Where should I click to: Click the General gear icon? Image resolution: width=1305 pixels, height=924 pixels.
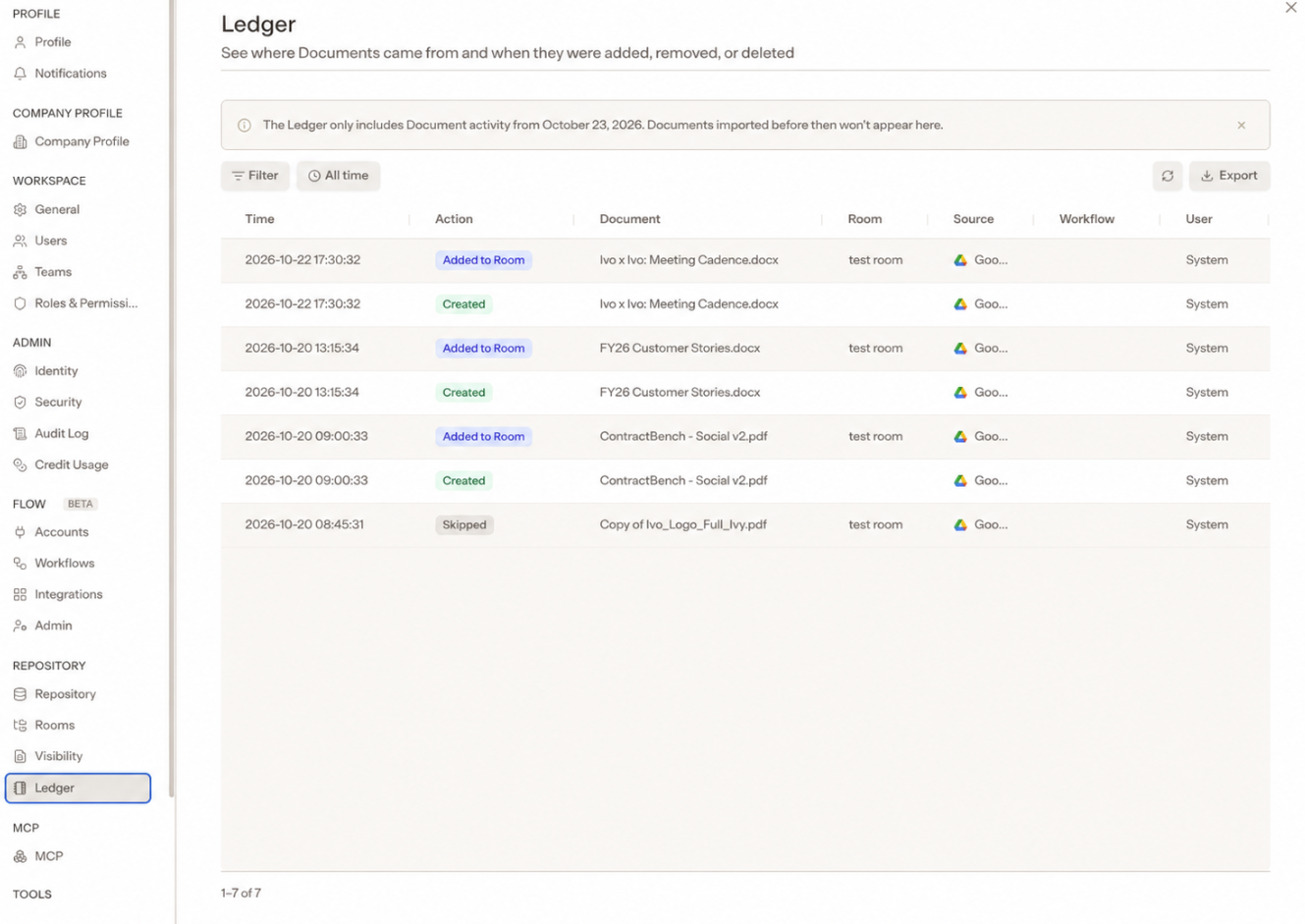click(20, 209)
